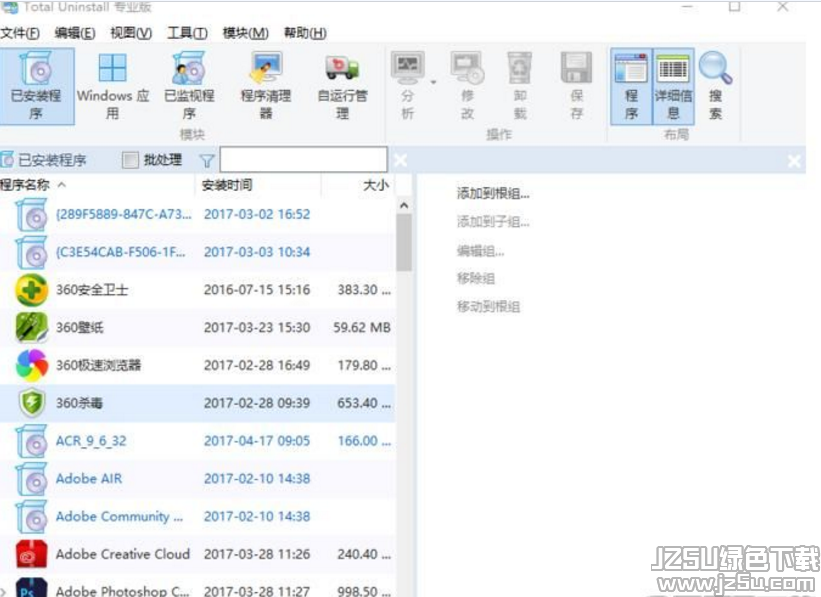Viewport: 821px width, 597px height.
Task: Click 编辑组... link
Action: pos(480,251)
